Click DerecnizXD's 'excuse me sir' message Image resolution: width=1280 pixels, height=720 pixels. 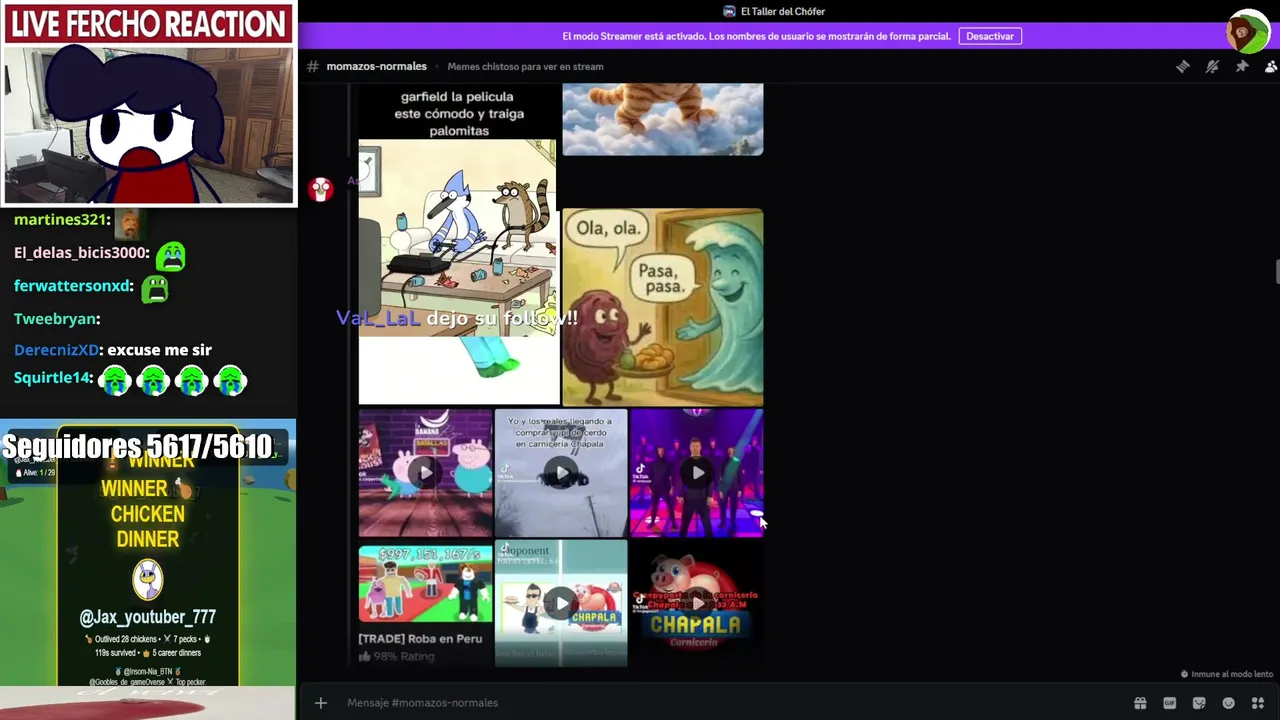[x=159, y=350]
